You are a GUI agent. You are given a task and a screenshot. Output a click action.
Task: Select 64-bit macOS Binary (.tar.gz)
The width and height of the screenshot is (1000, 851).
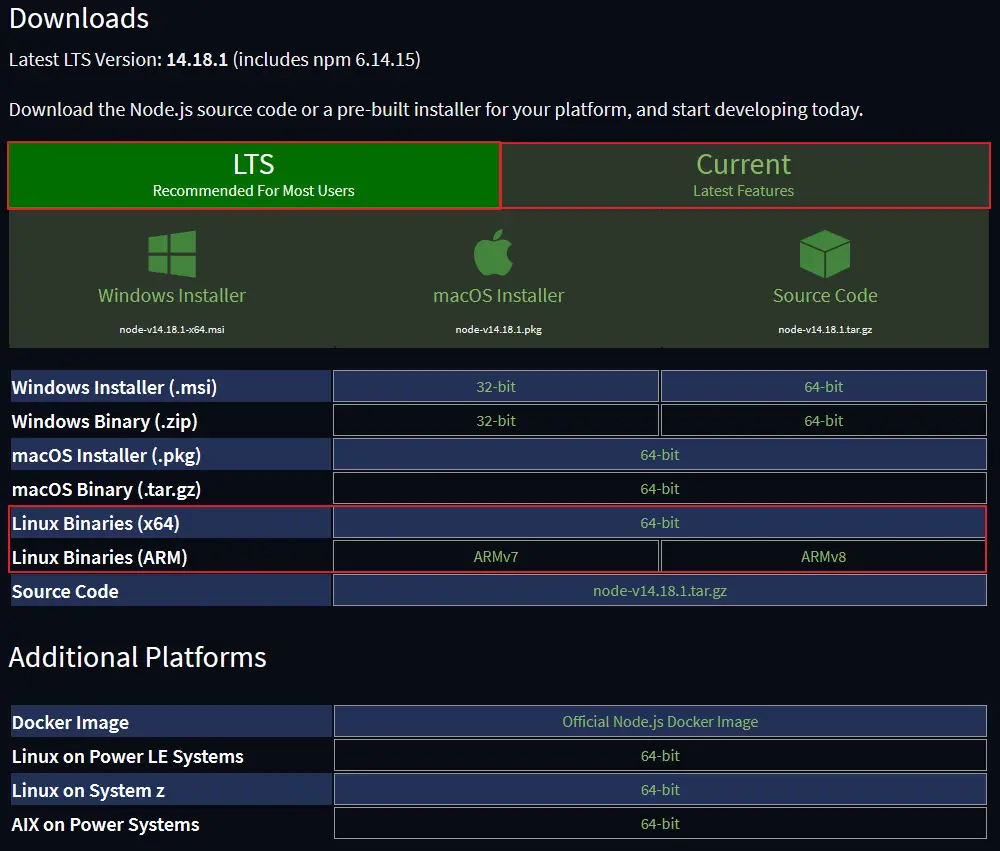click(659, 489)
